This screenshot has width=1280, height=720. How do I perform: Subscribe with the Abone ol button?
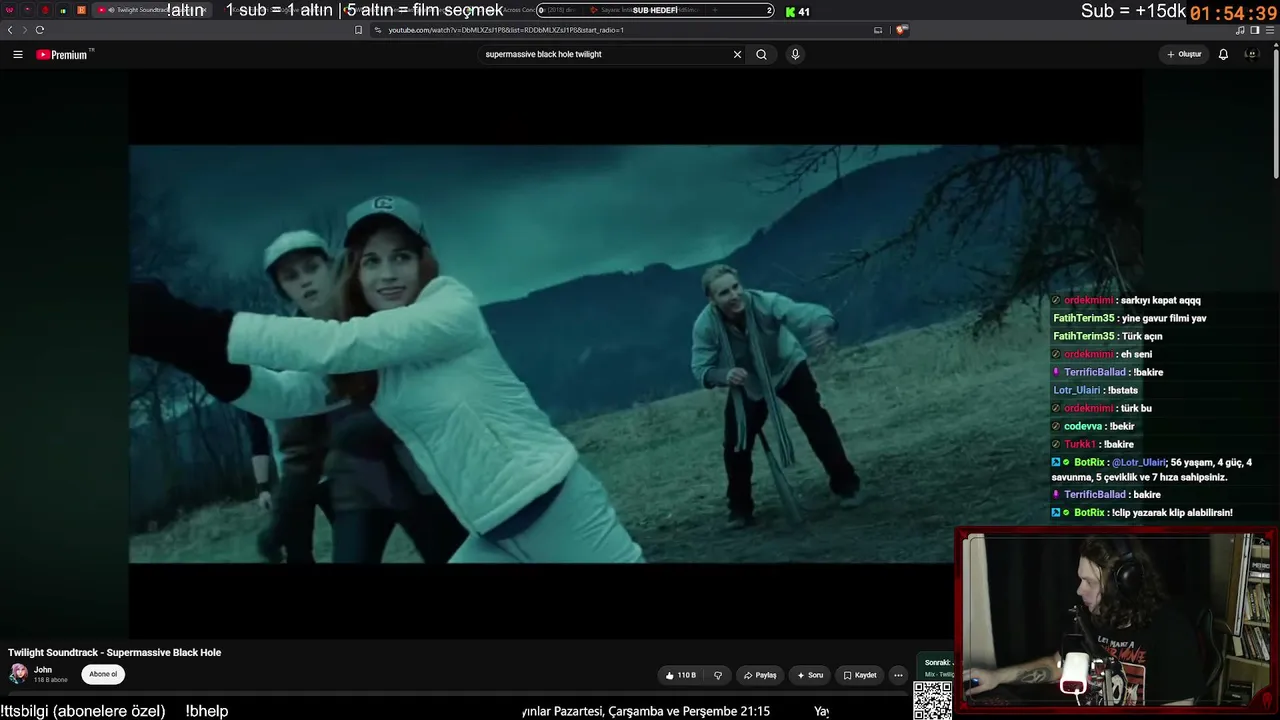[x=103, y=674]
